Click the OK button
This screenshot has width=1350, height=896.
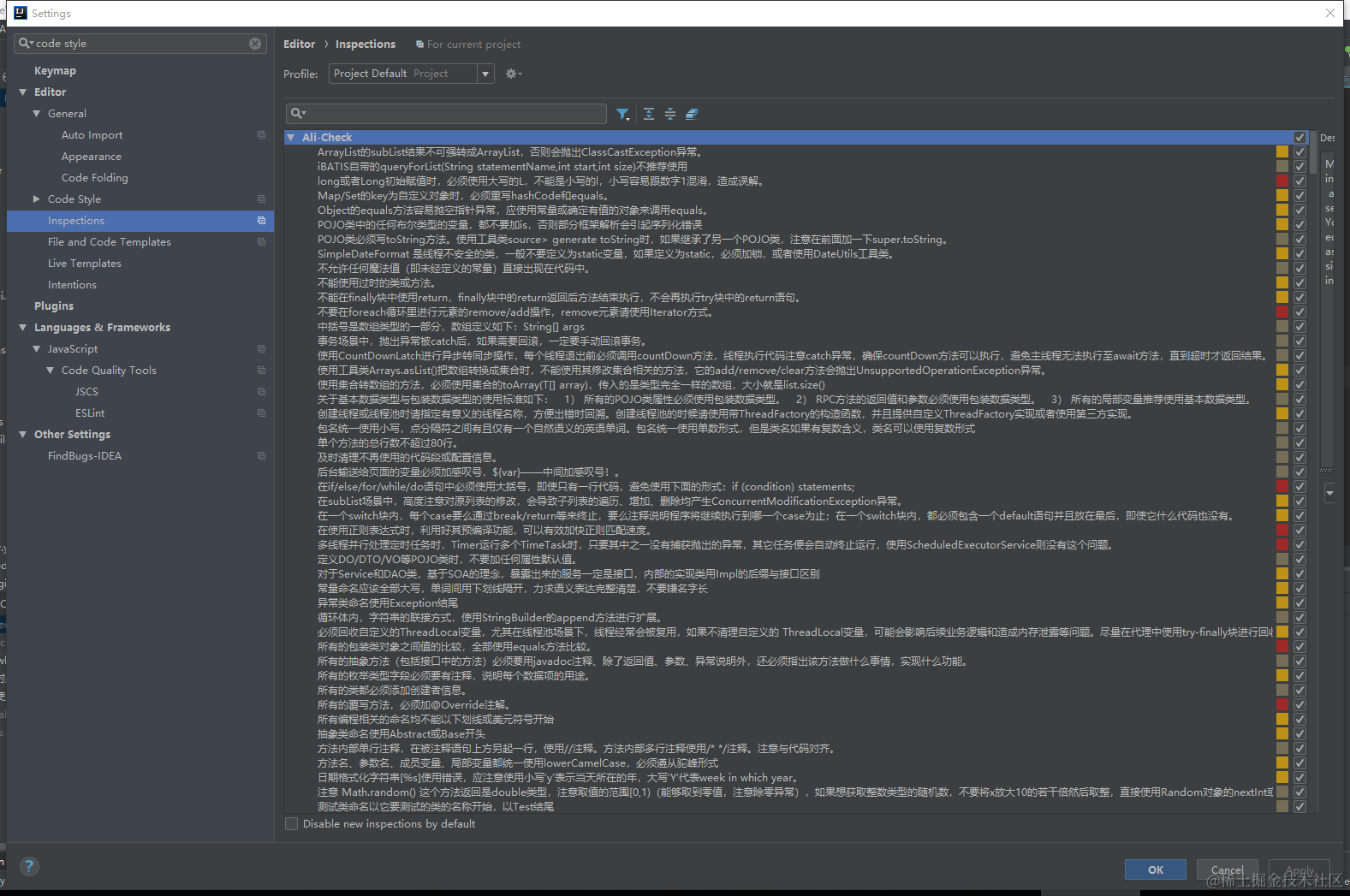point(1156,869)
